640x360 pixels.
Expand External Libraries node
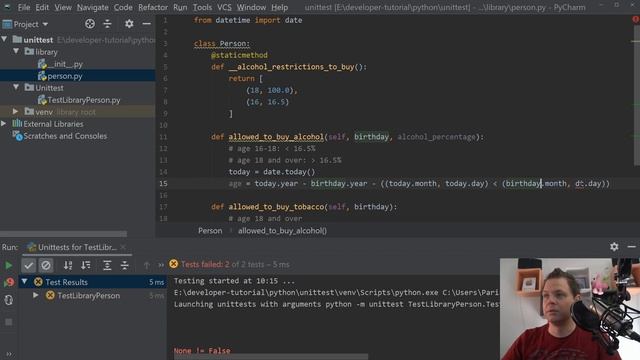point(4,123)
